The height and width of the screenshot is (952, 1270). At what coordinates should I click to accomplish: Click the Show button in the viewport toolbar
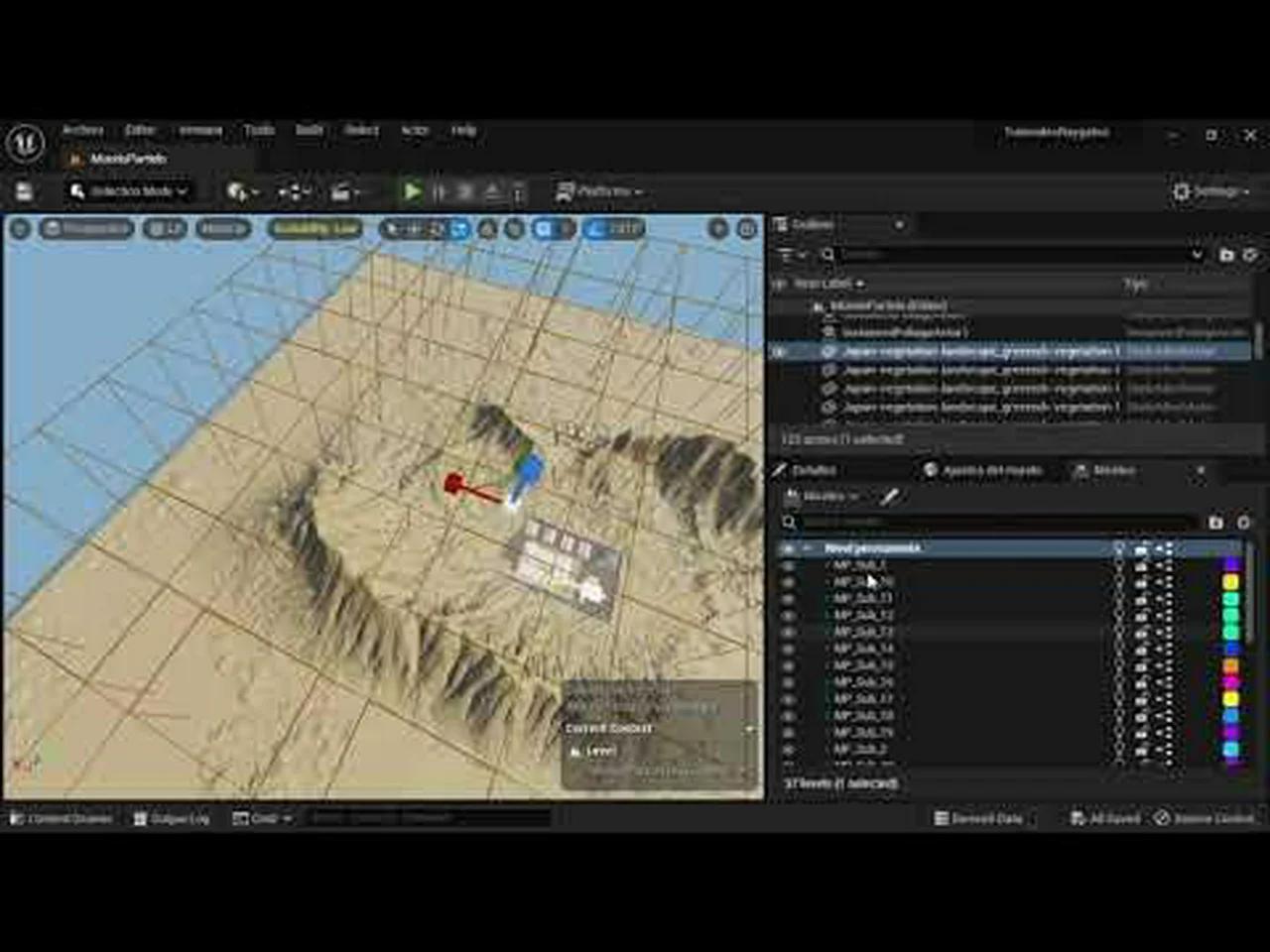click(x=222, y=229)
